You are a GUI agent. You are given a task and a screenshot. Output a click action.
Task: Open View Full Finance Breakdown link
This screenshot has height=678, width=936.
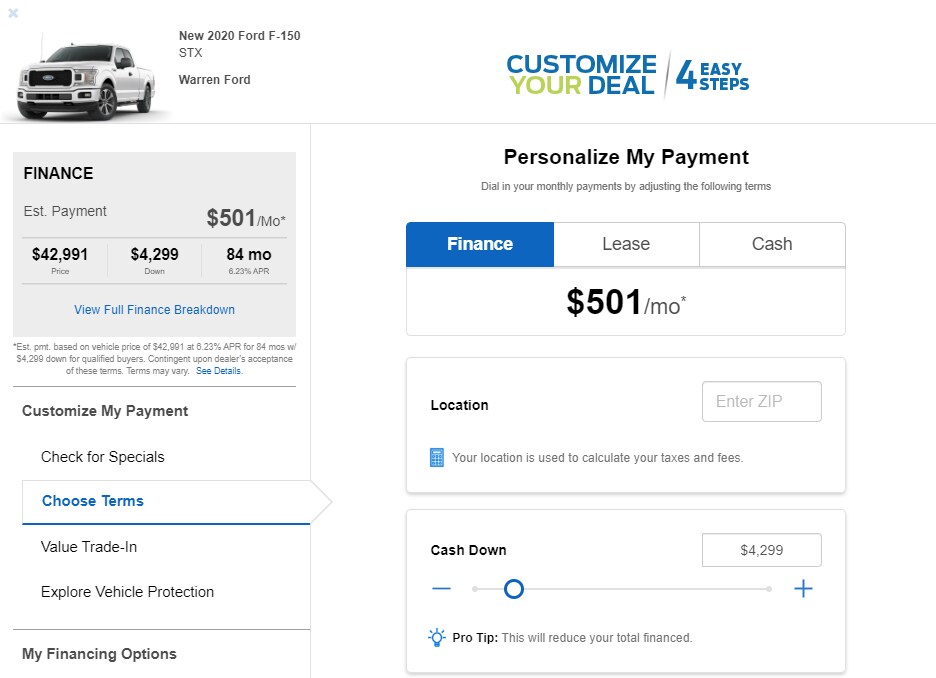point(155,310)
